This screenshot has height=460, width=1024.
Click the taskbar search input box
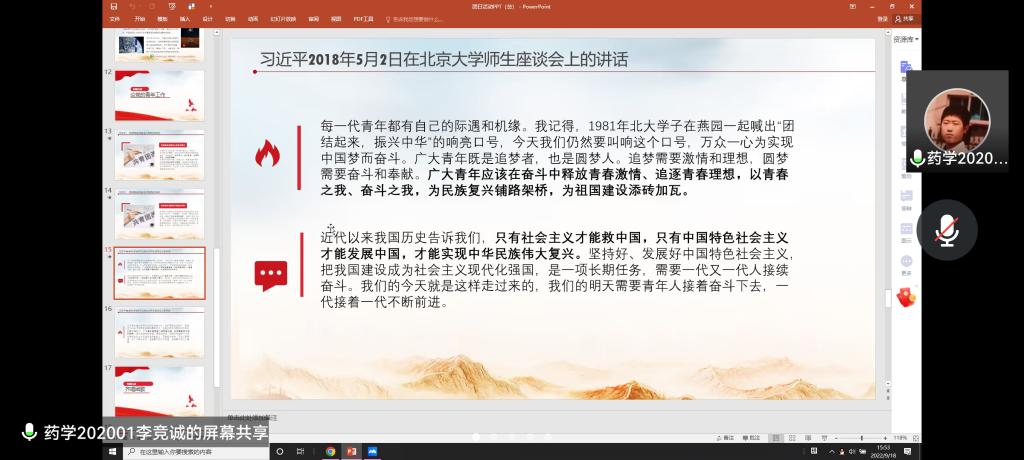(200, 451)
